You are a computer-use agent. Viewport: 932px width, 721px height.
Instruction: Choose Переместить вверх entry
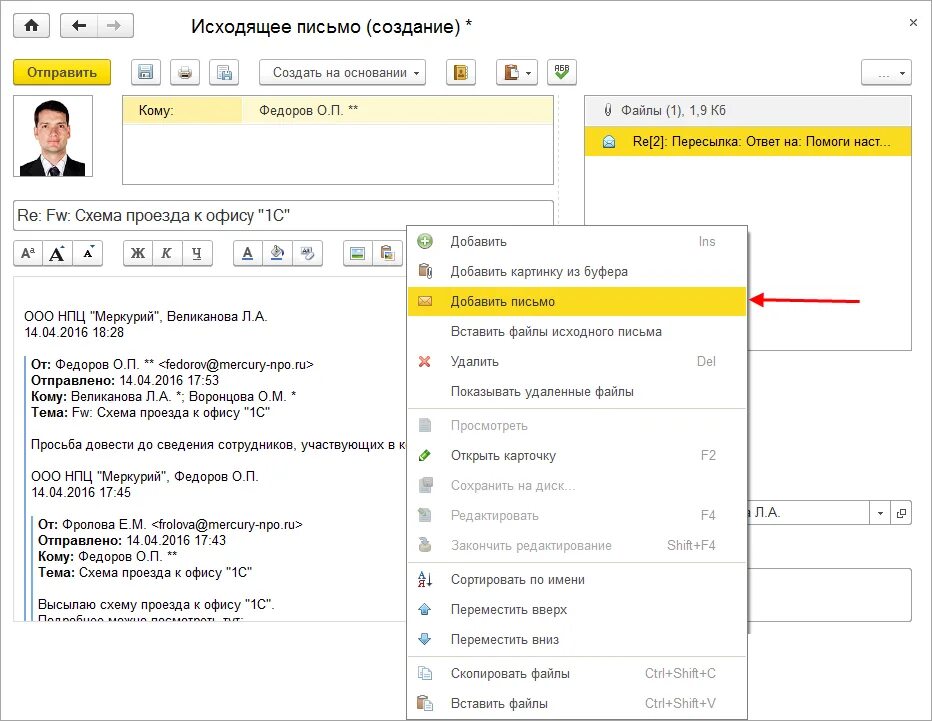[x=577, y=609]
